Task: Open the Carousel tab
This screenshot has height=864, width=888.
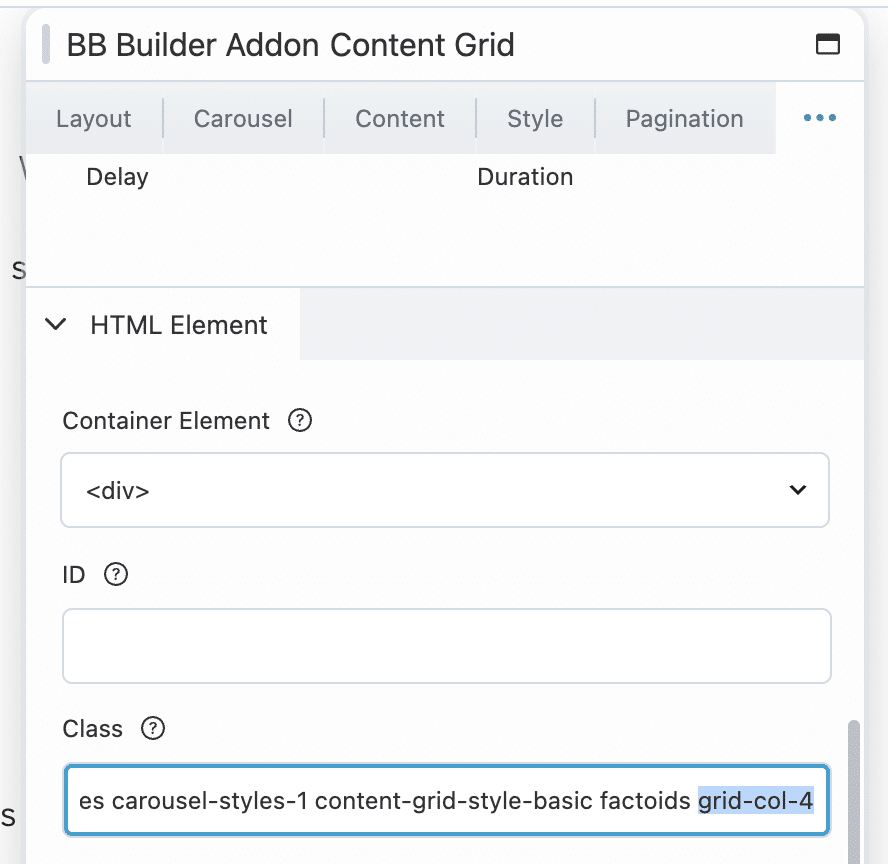Action: pos(243,119)
